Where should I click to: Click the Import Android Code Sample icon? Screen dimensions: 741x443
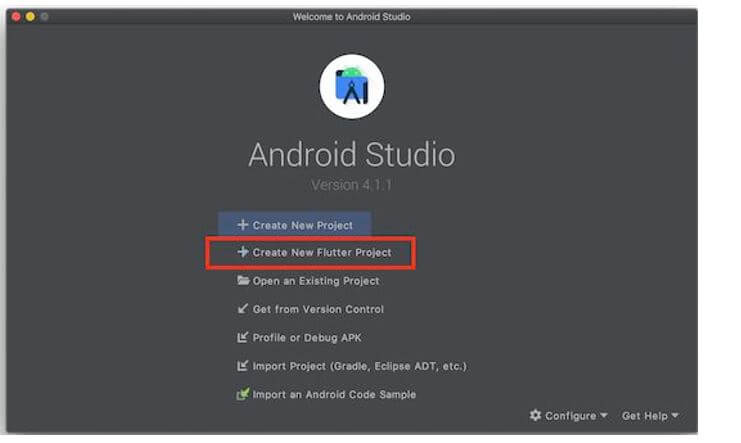click(x=242, y=394)
